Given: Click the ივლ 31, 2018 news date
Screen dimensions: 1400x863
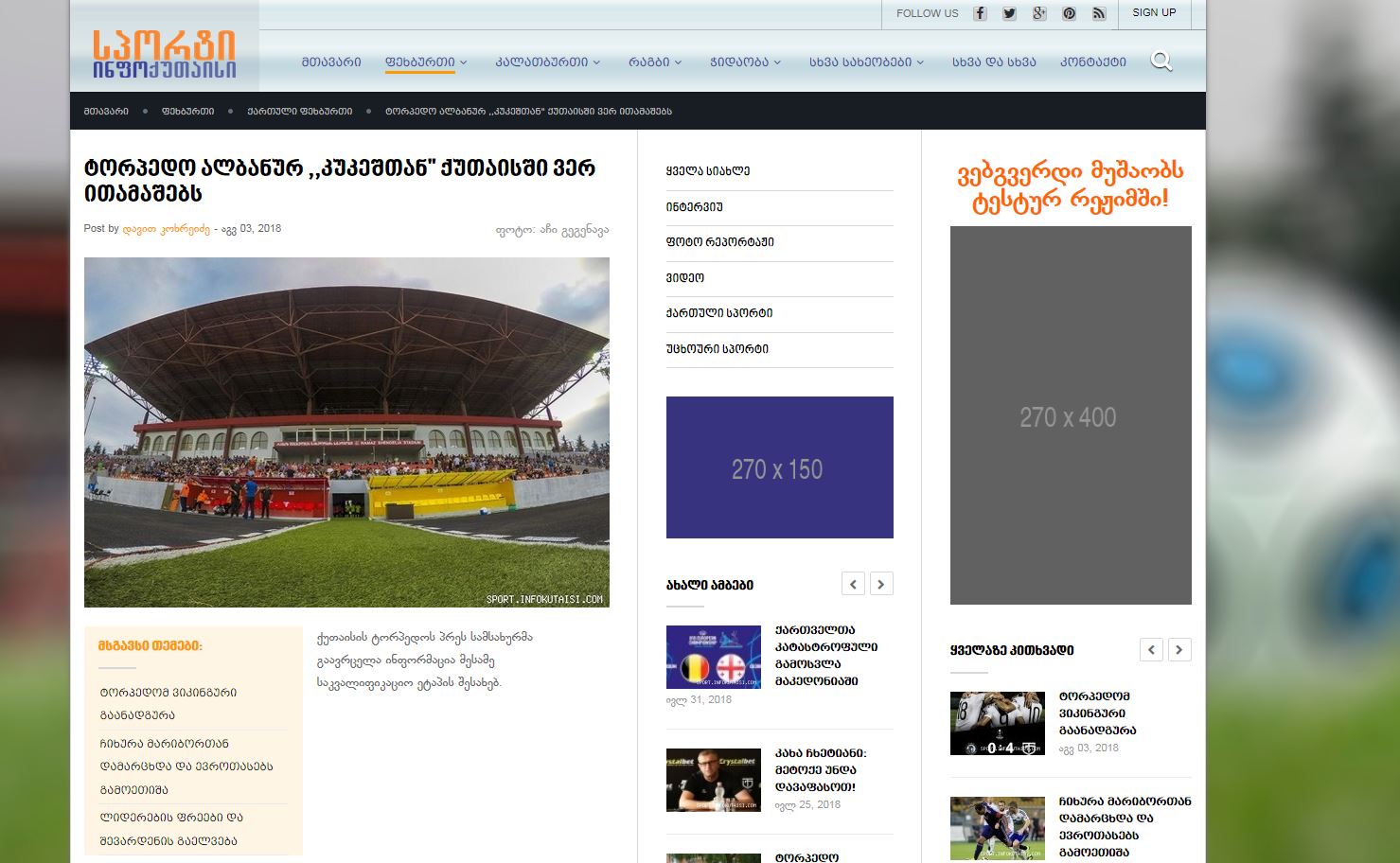Looking at the screenshot, I should (699, 700).
